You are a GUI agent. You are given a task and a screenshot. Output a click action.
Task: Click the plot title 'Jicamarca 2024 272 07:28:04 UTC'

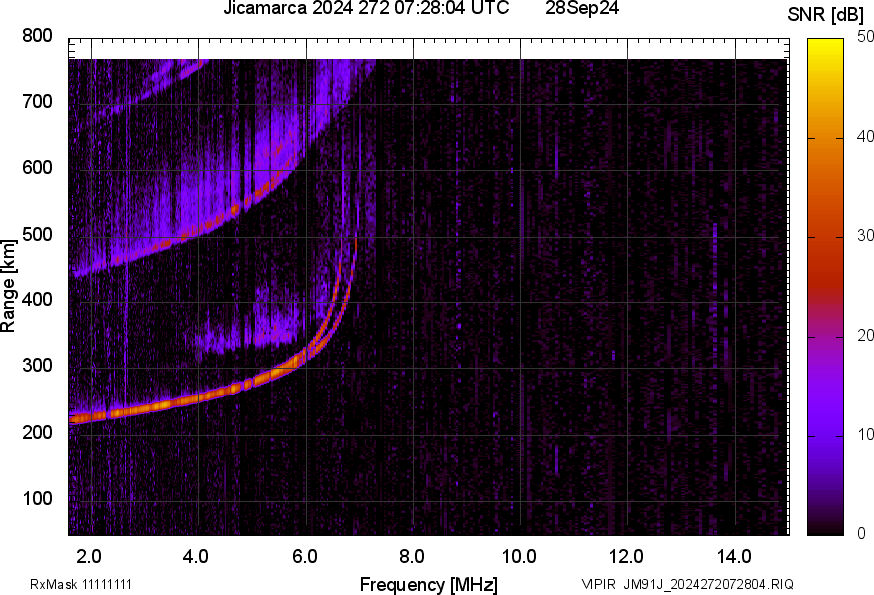[x=366, y=8]
